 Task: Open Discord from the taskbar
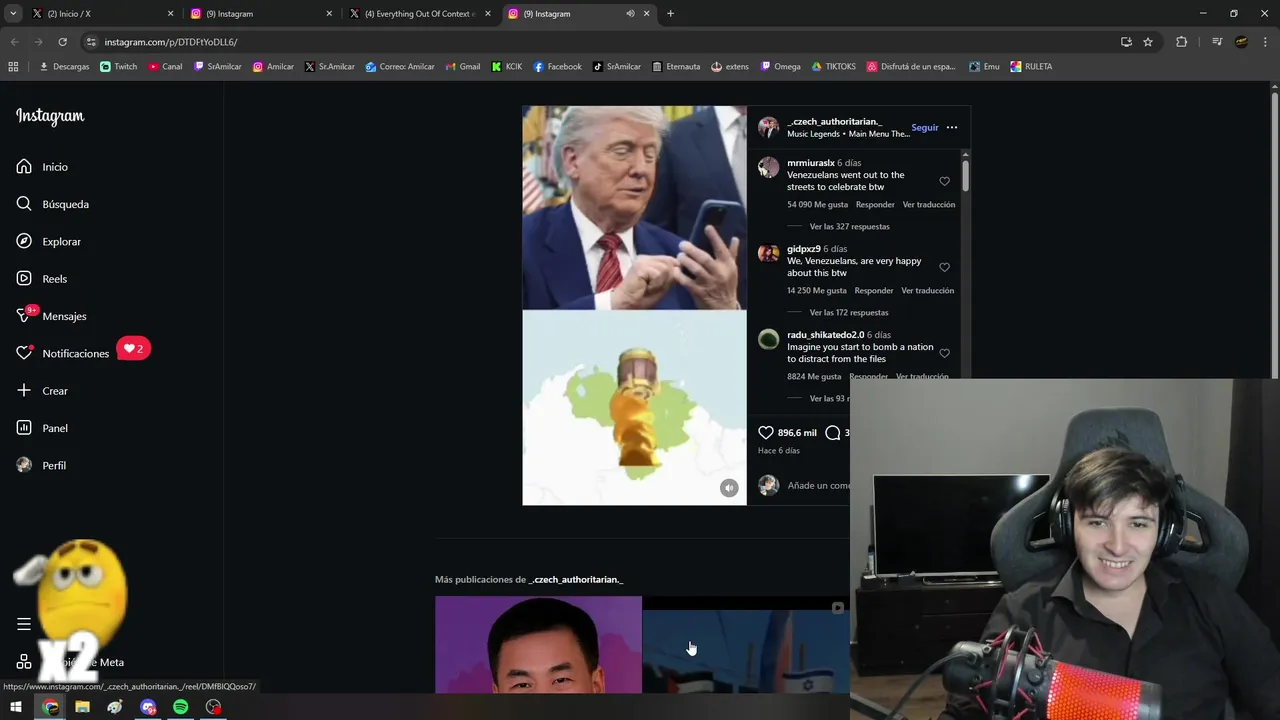pos(148,707)
